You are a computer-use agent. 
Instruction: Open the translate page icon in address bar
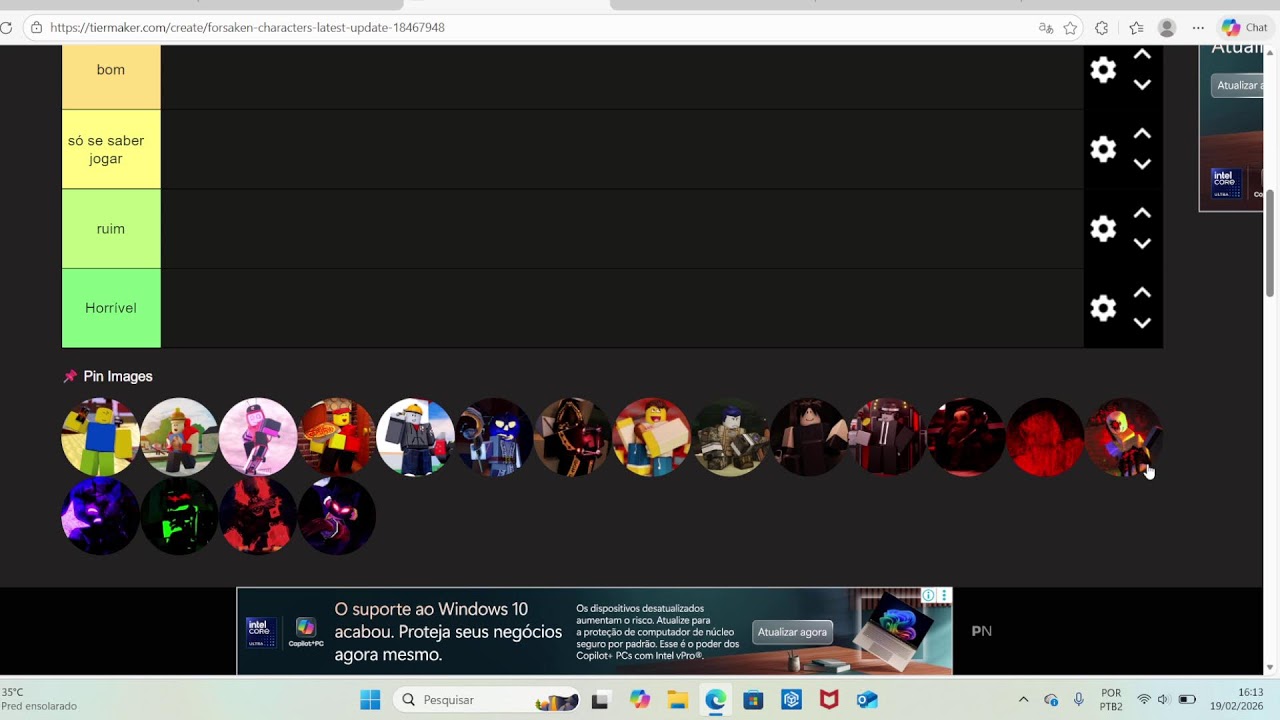click(x=1046, y=28)
